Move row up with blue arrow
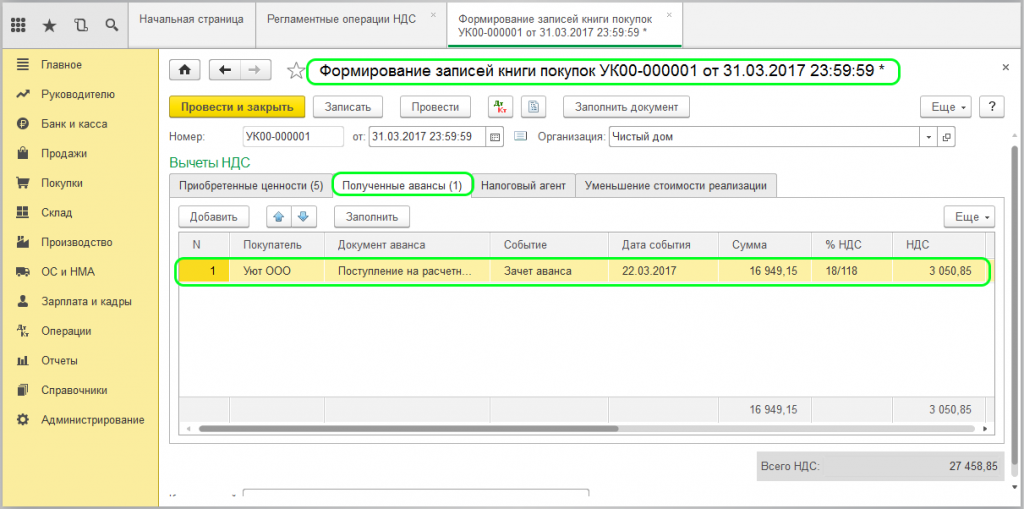 [278, 216]
